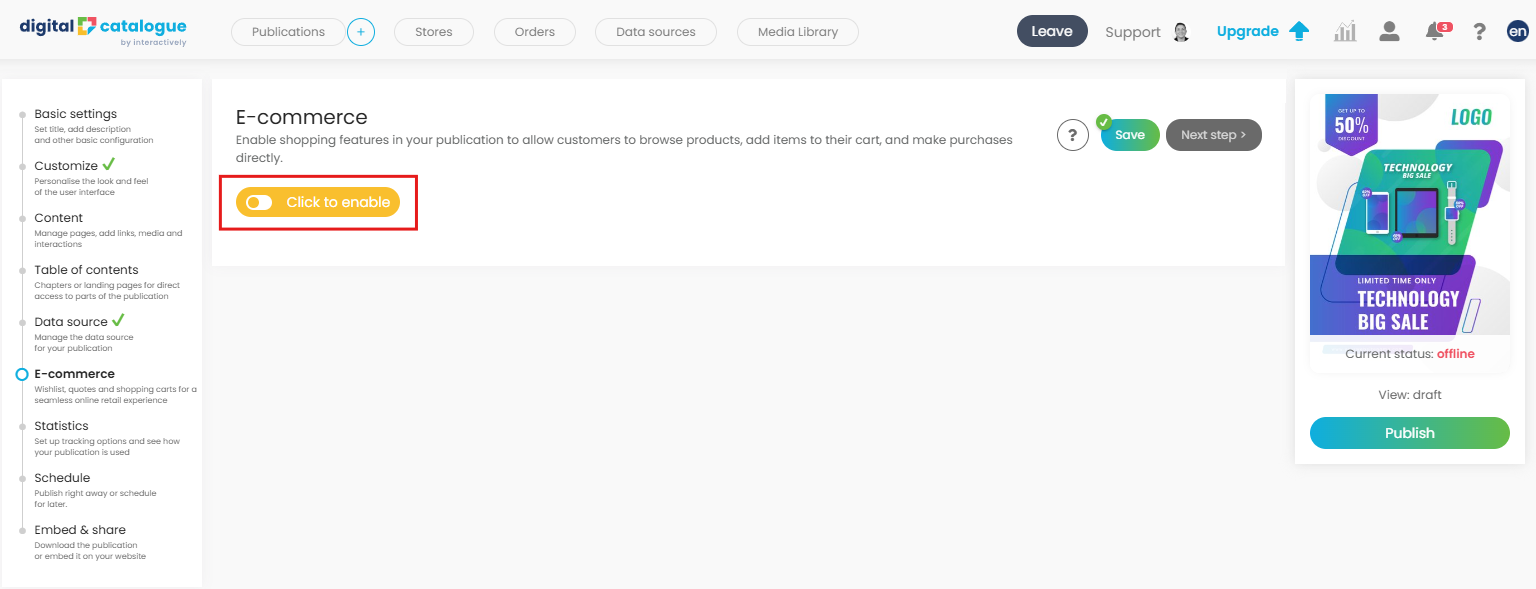Screen dimensions: 1536x589
Task: Click the Next step button
Action: click(x=1213, y=135)
